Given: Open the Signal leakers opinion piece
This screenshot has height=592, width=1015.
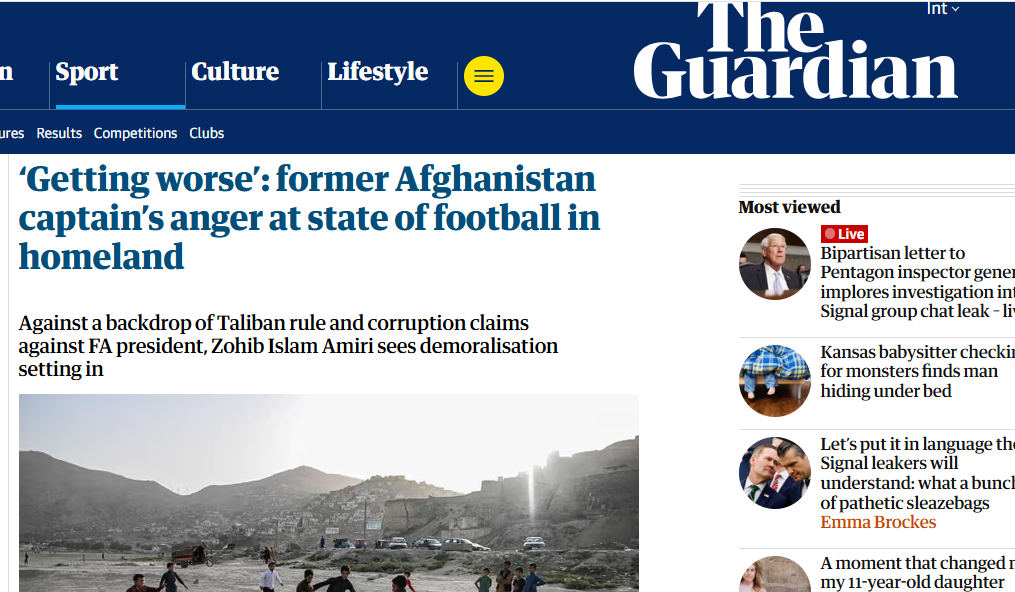Looking at the screenshot, I should click(x=915, y=473).
